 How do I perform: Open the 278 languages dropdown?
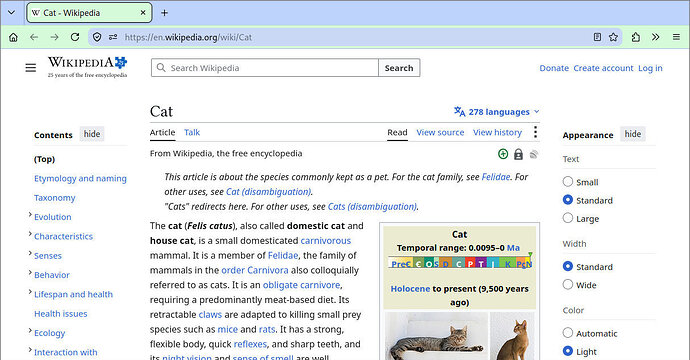coord(496,112)
